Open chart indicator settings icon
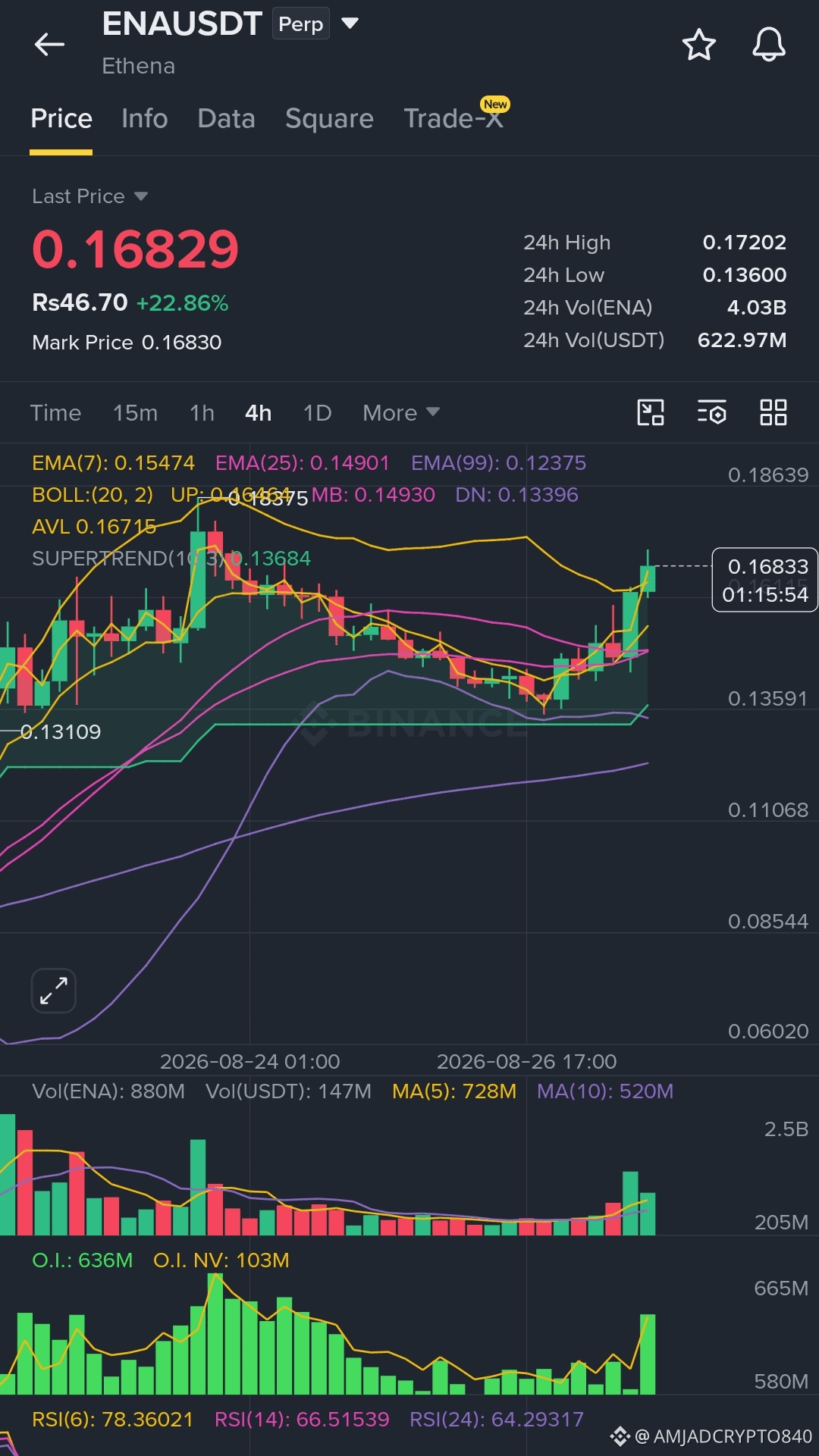The image size is (819, 1456). [711, 412]
